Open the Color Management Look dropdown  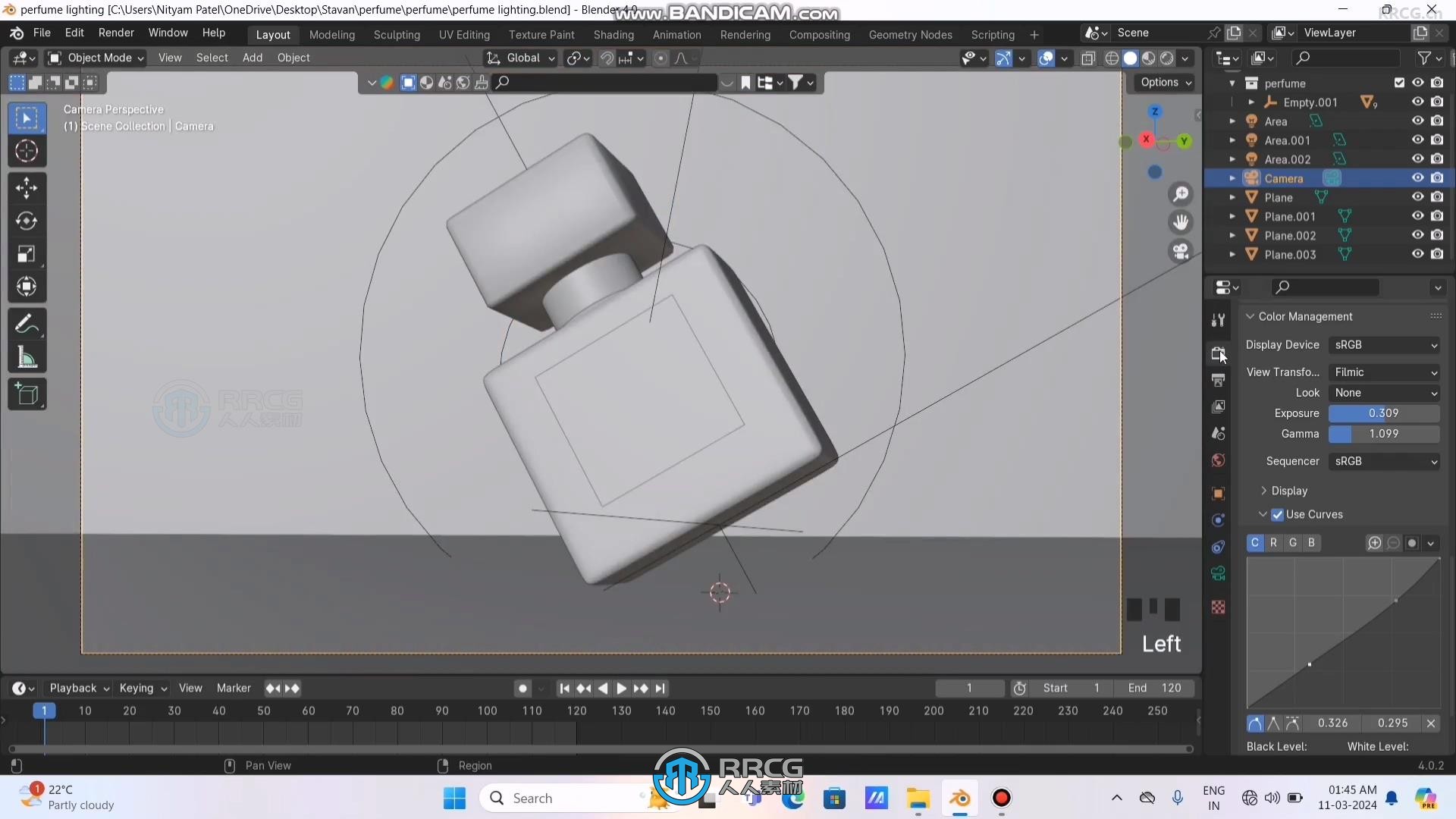(x=1384, y=392)
